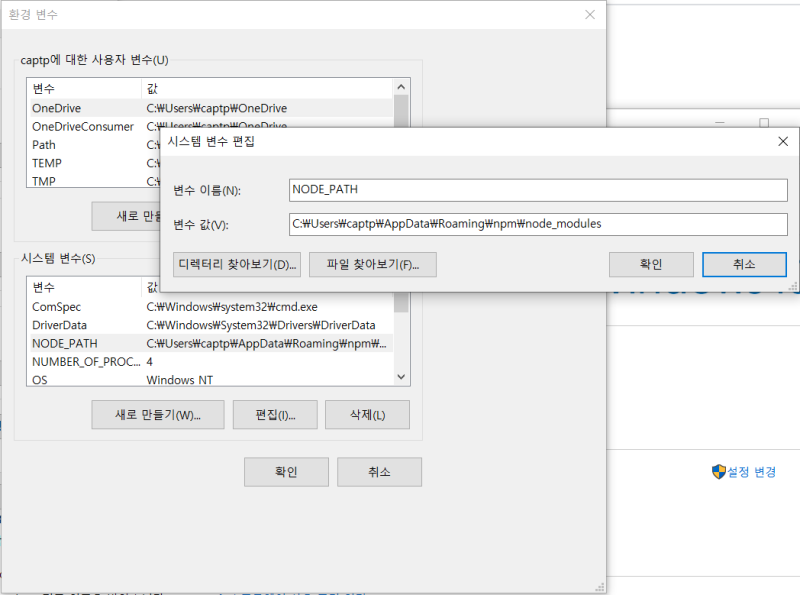The image size is (800, 595).
Task: Select TMP row in user variables
Action: (95, 181)
